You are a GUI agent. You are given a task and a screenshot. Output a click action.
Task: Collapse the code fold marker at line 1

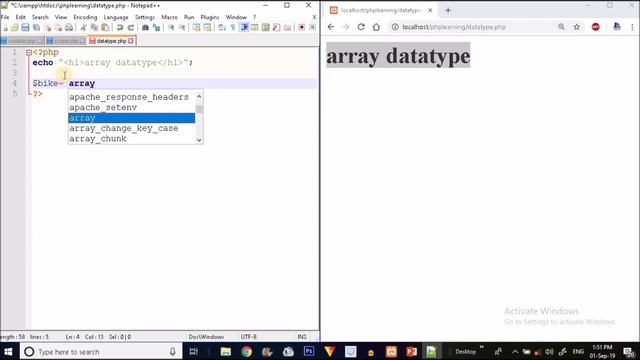pos(29,53)
